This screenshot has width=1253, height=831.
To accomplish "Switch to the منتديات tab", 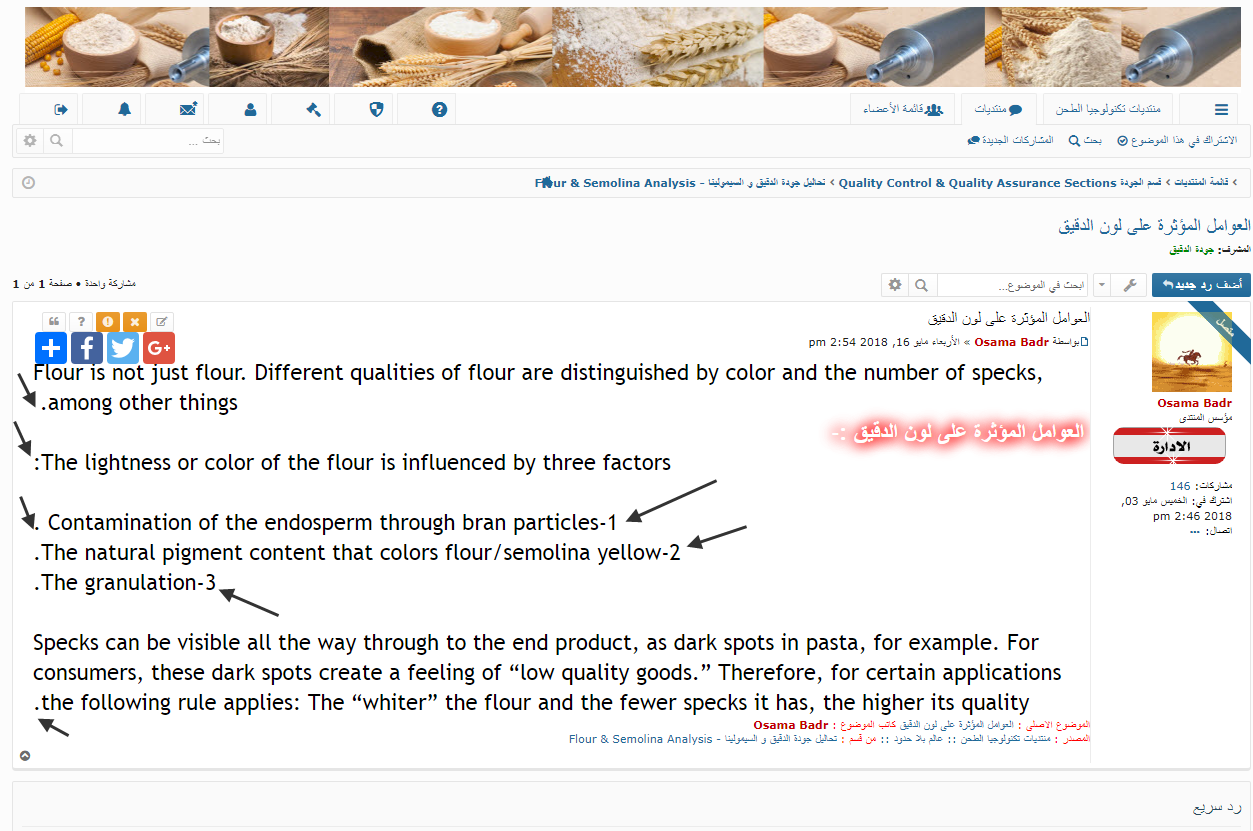I will coord(999,109).
